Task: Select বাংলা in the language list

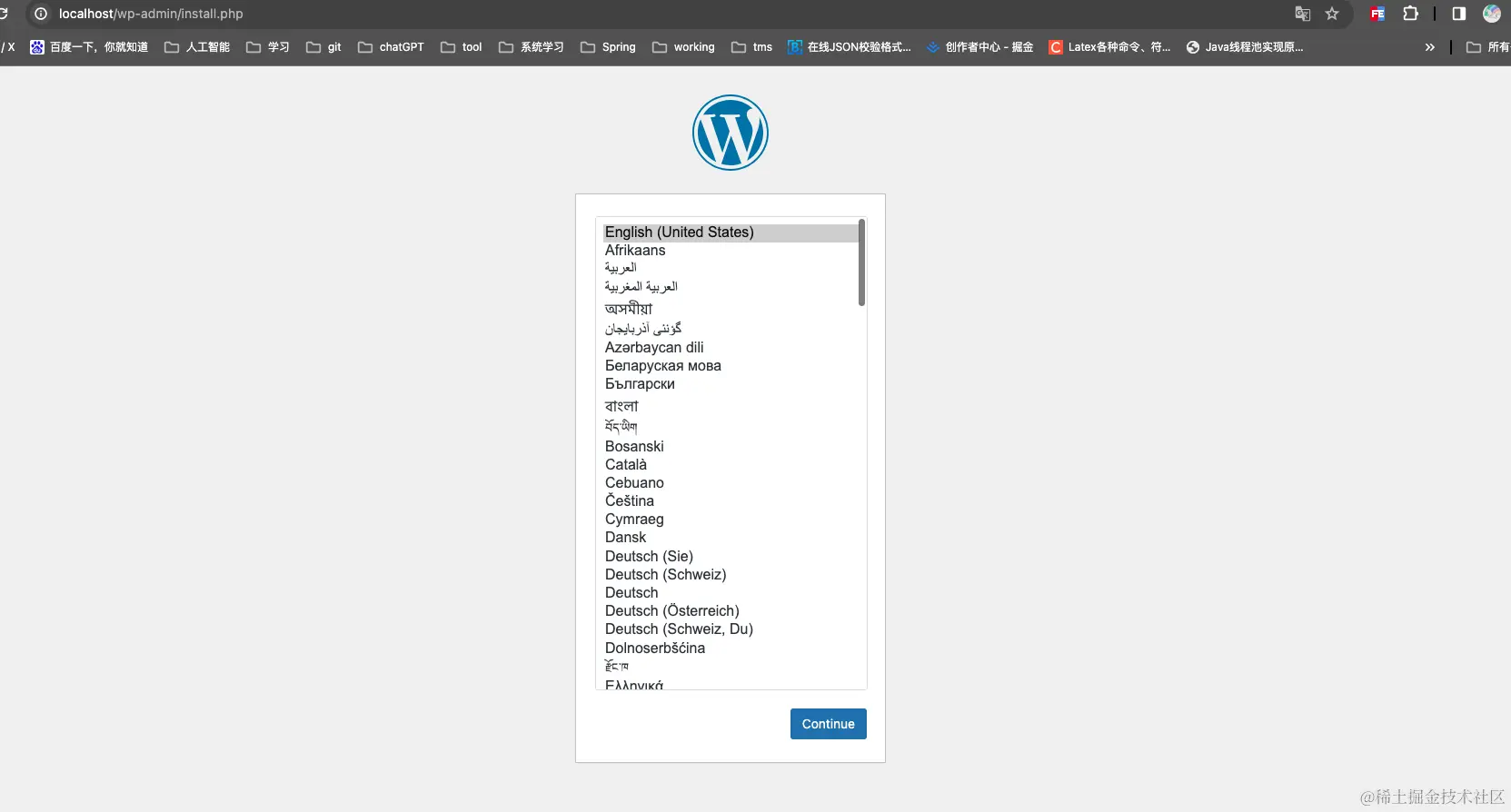Action: coord(731,405)
